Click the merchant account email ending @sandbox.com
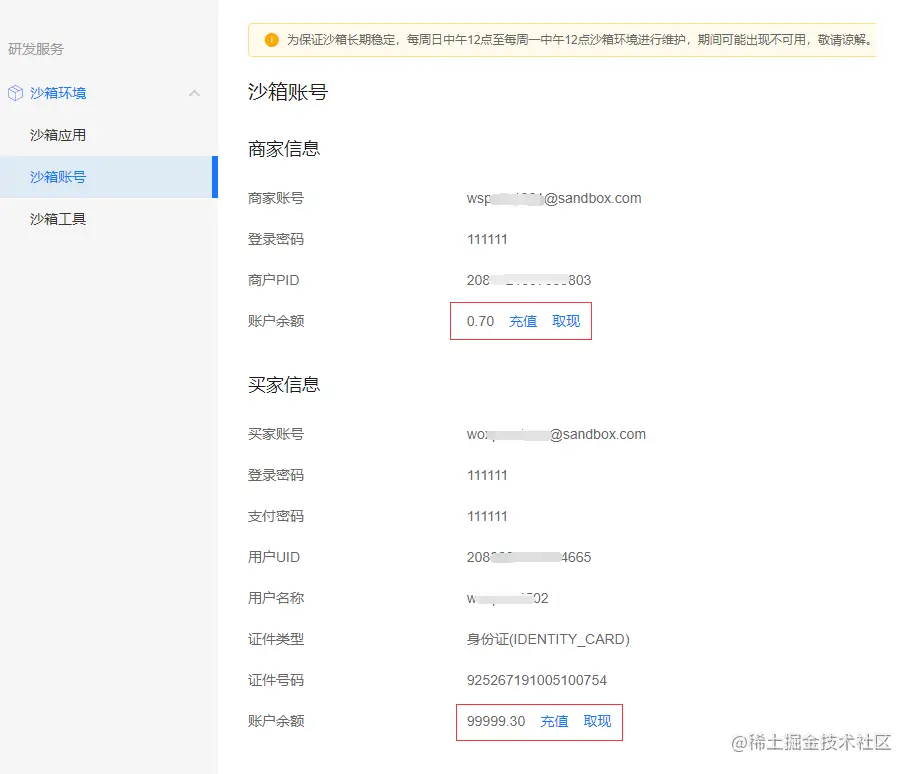 pos(554,199)
